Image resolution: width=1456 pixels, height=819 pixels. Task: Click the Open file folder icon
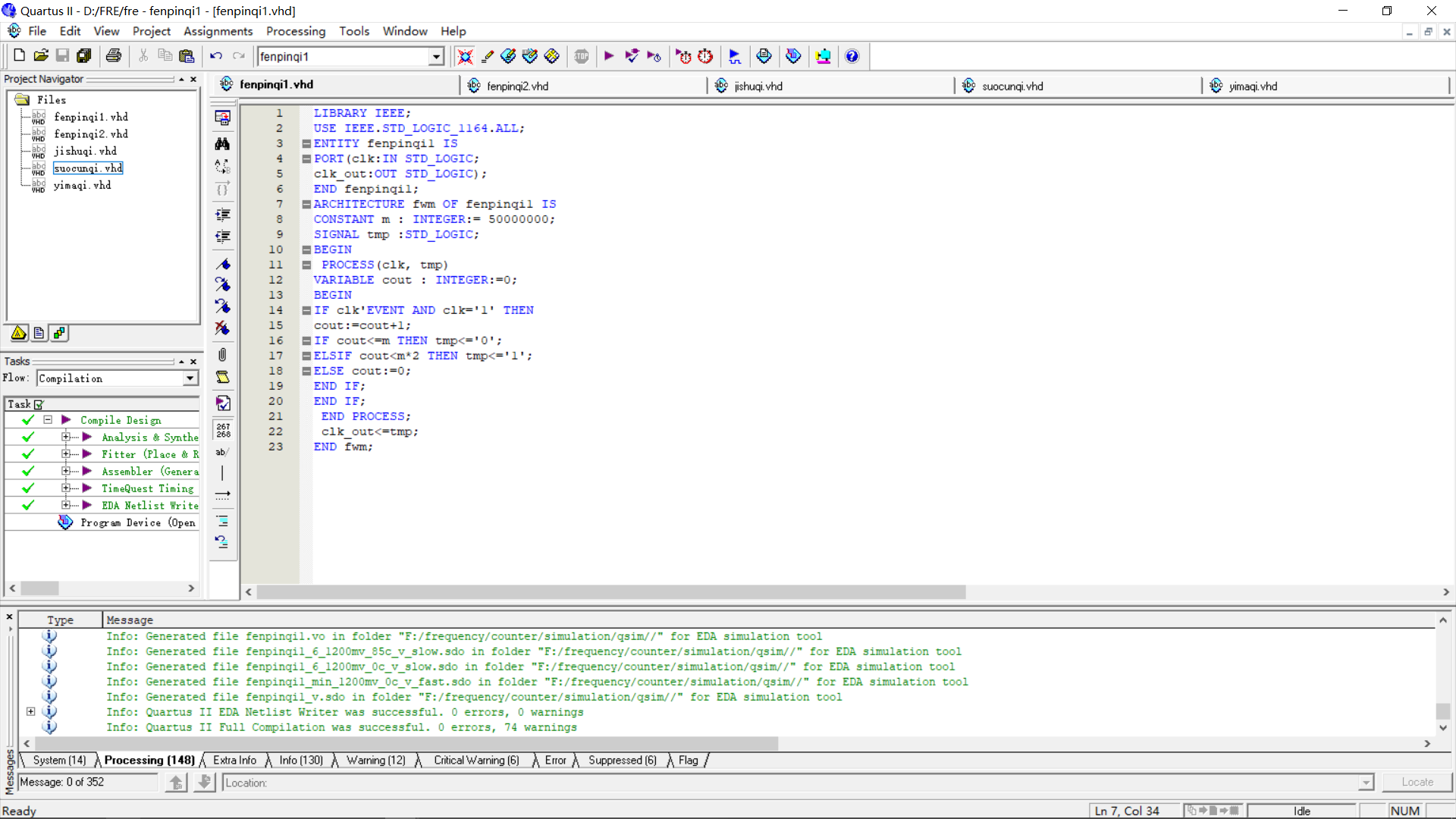41,56
